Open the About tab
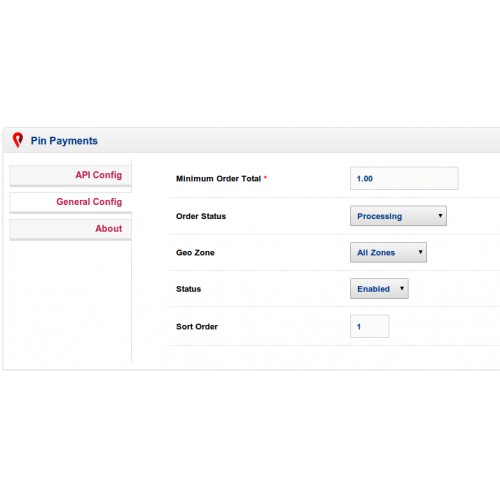Image resolution: width=500 pixels, height=500 pixels. click(71, 229)
